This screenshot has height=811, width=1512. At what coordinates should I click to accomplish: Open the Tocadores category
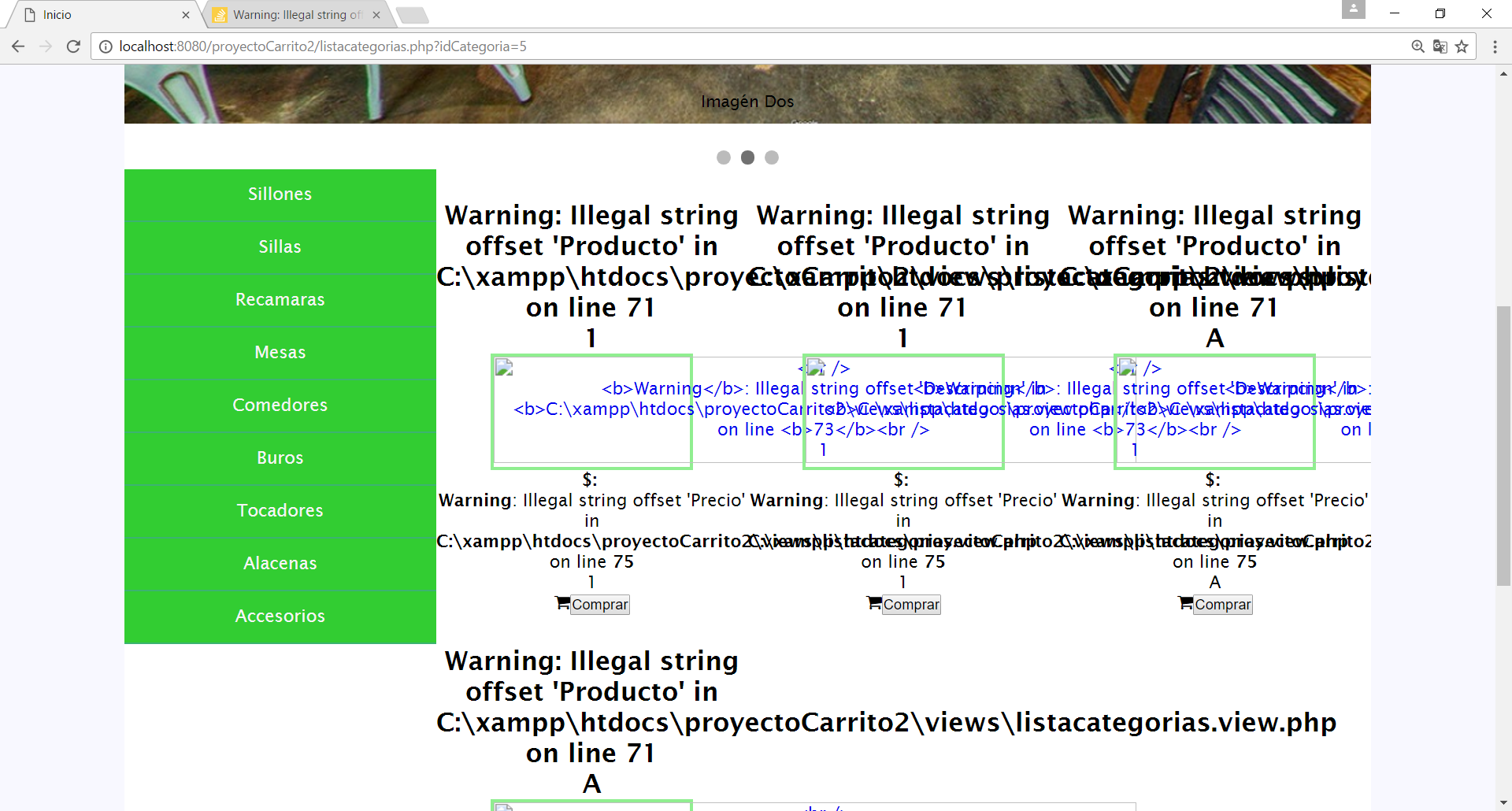[280, 511]
